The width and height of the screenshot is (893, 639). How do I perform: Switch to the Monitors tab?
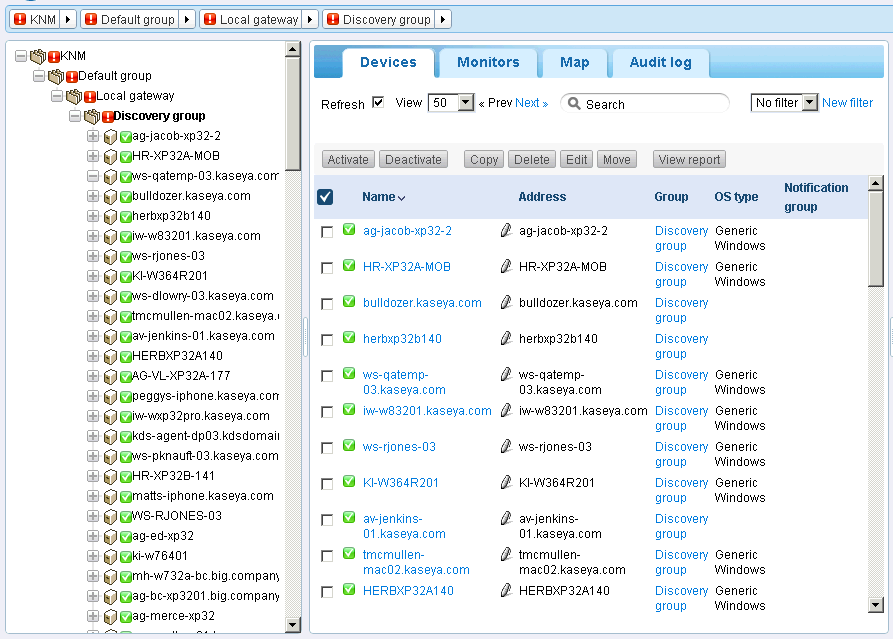pos(488,62)
